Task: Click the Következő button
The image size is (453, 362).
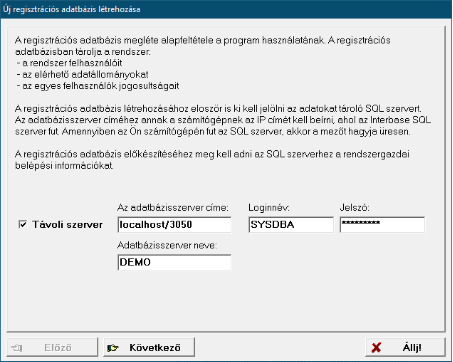Action: pos(149,348)
